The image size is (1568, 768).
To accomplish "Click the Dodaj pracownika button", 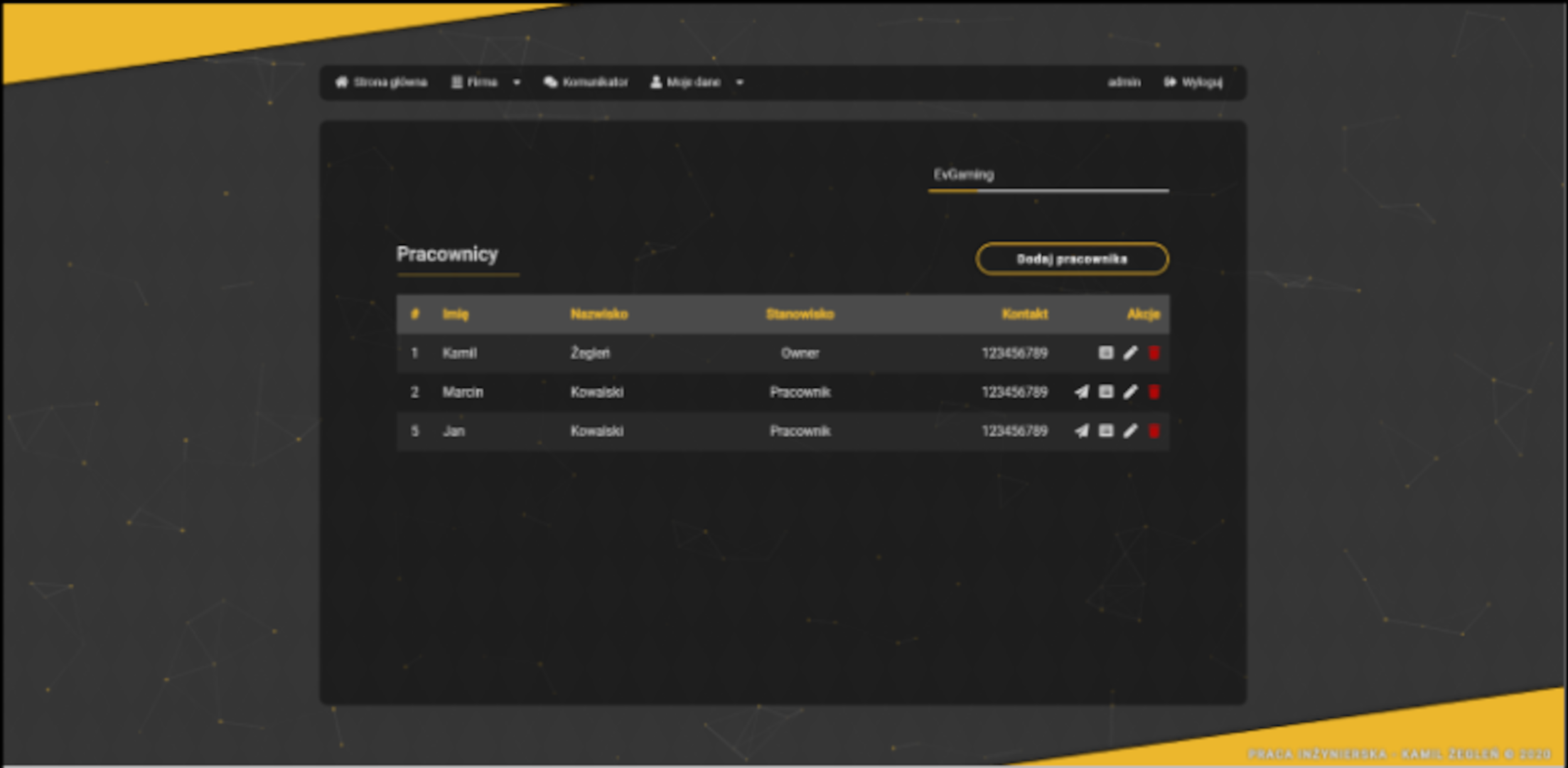I will [1072, 259].
